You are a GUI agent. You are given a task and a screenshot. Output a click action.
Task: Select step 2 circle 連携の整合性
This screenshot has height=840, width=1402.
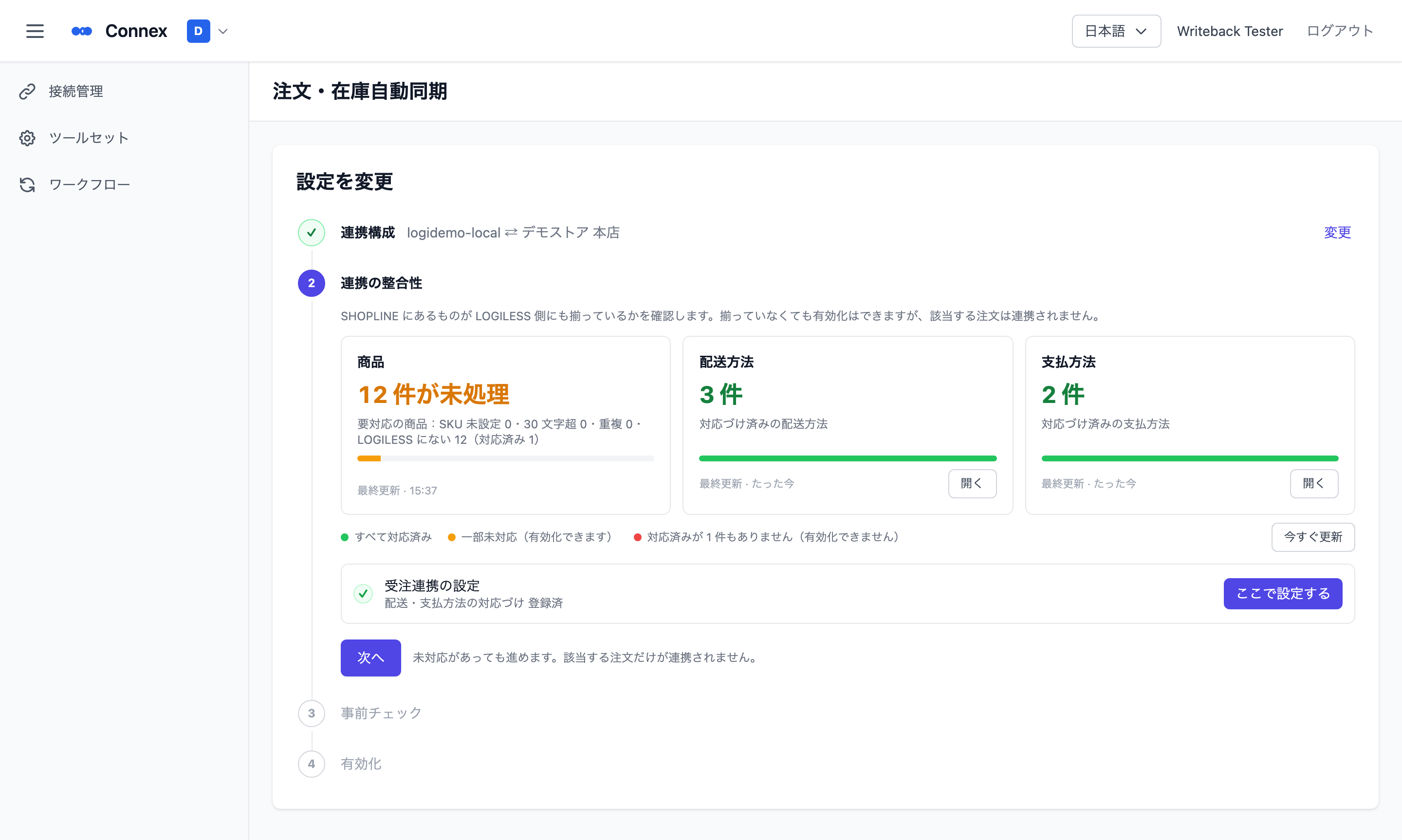click(311, 283)
